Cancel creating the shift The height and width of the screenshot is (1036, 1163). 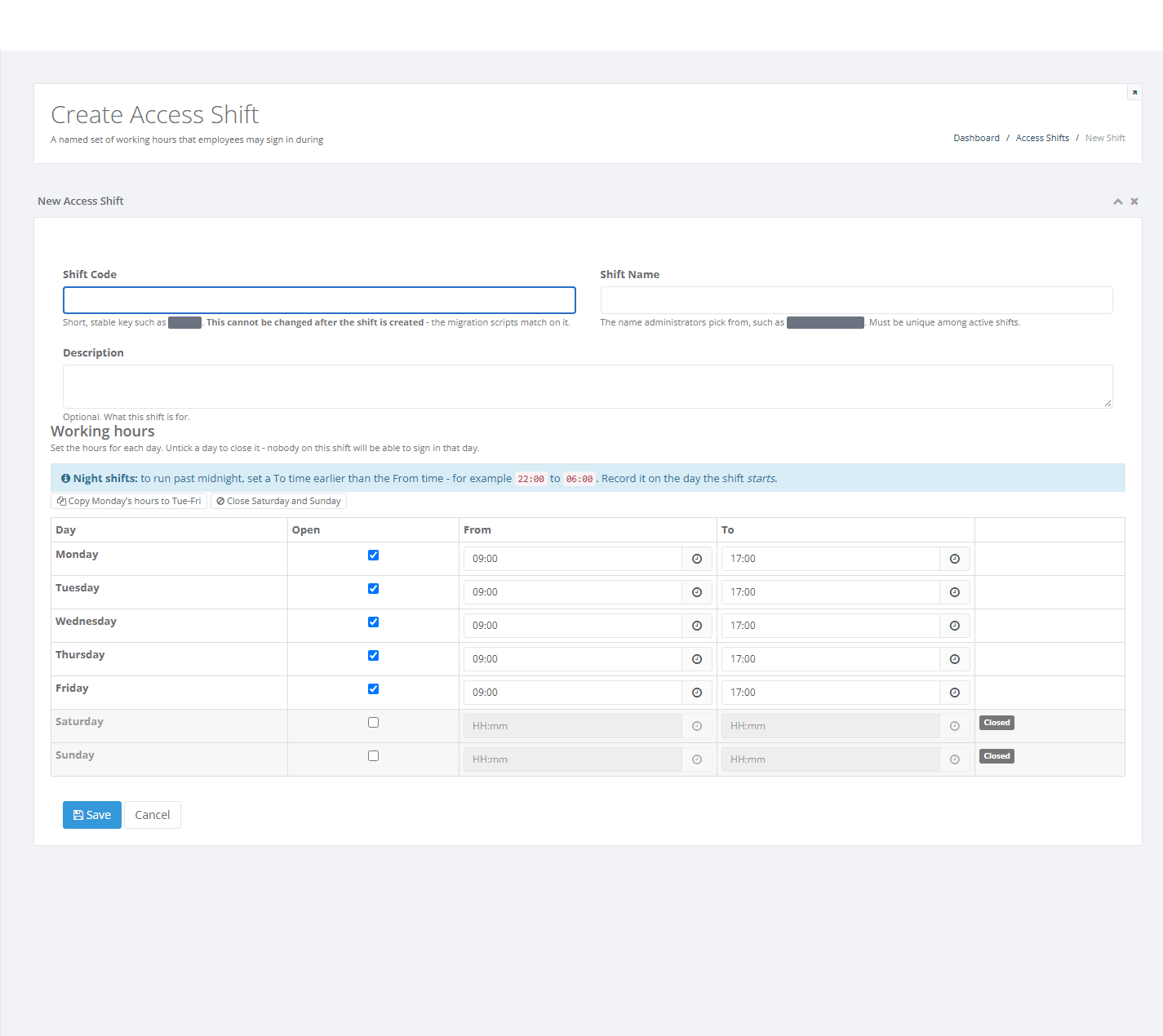[x=153, y=815]
